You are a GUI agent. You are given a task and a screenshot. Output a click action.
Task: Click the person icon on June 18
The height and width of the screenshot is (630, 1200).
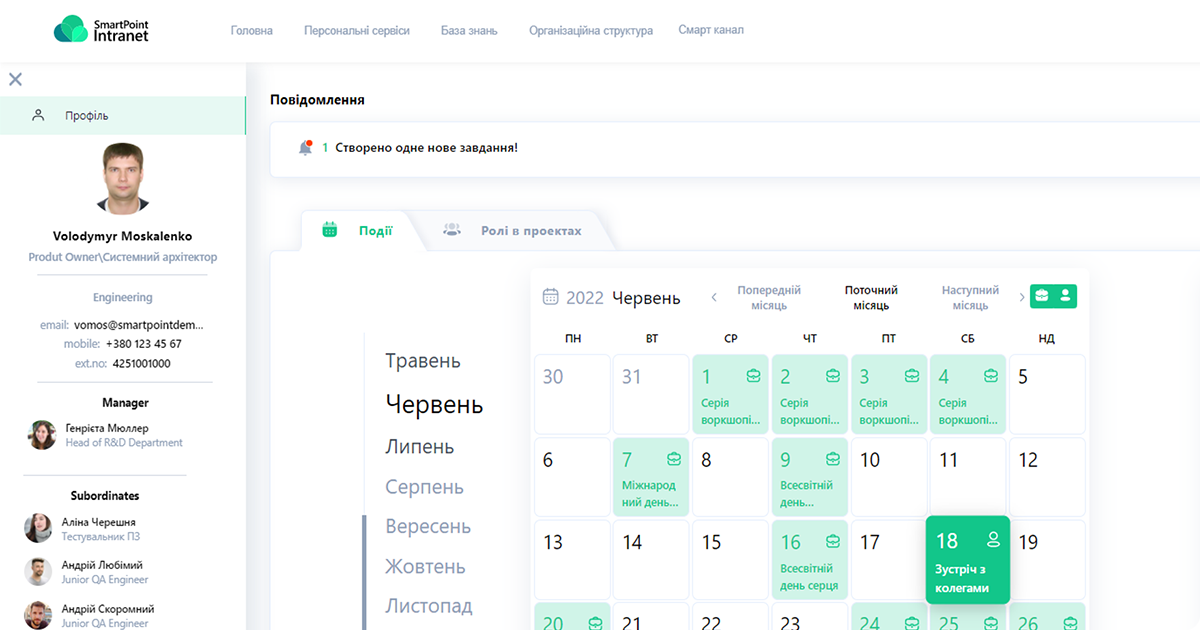pyautogui.click(x=993, y=540)
